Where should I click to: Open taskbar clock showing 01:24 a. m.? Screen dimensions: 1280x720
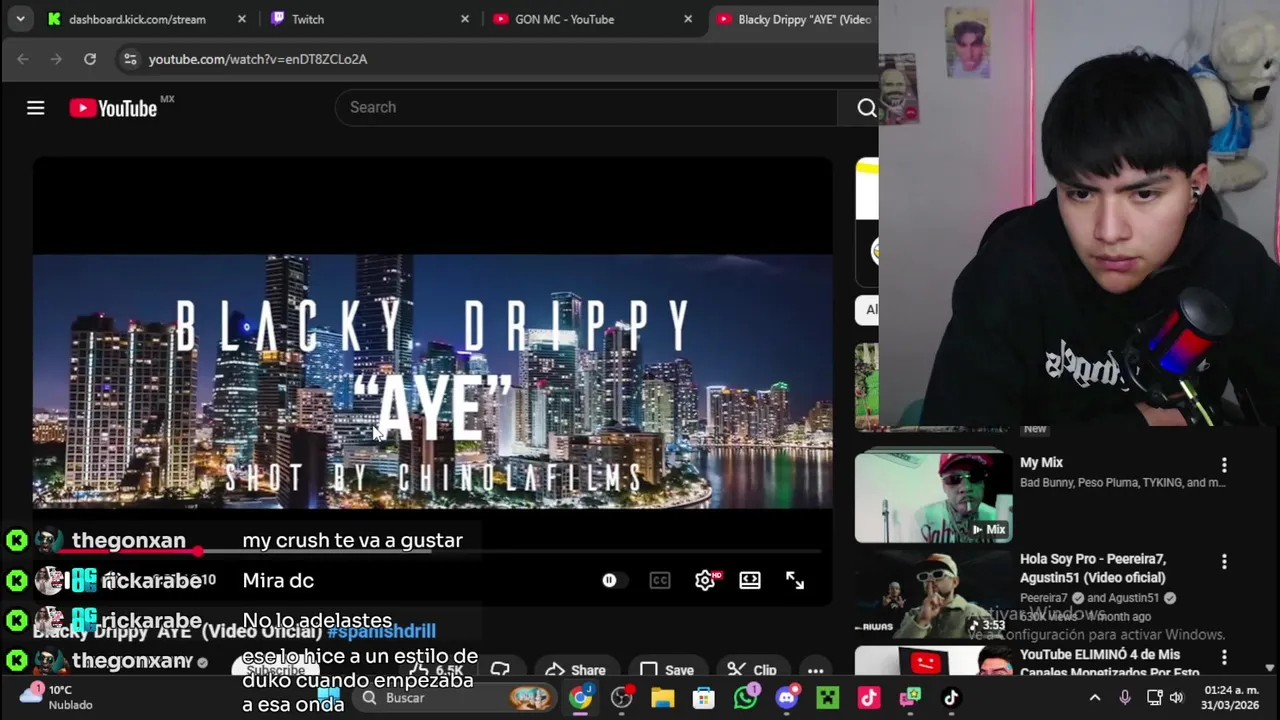coord(1231,697)
